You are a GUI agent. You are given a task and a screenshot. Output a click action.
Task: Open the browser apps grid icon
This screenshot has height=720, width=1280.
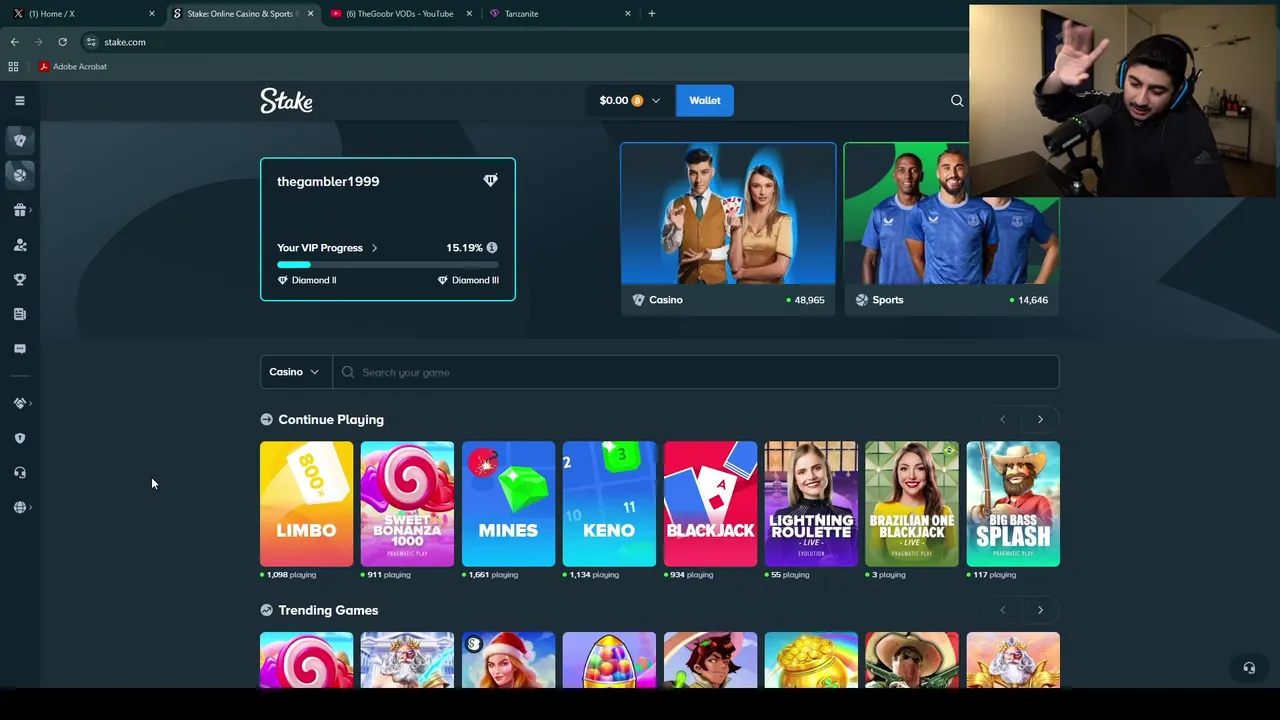point(13,67)
